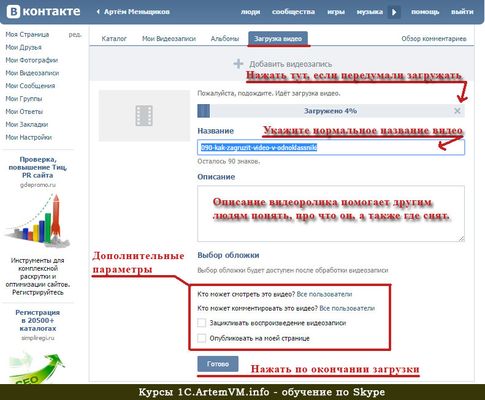Open the who can view video dropdown
Screen dimensions: 485x400
(324, 294)
